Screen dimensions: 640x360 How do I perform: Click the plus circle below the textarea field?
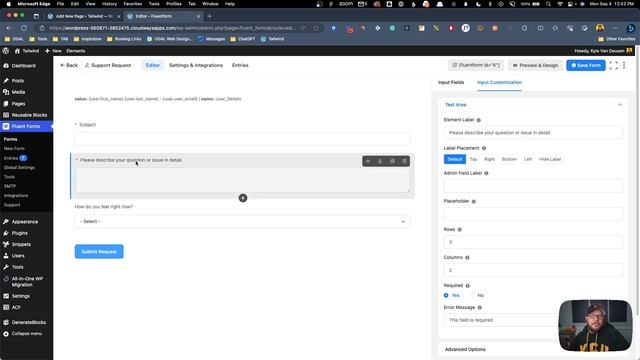(x=243, y=198)
